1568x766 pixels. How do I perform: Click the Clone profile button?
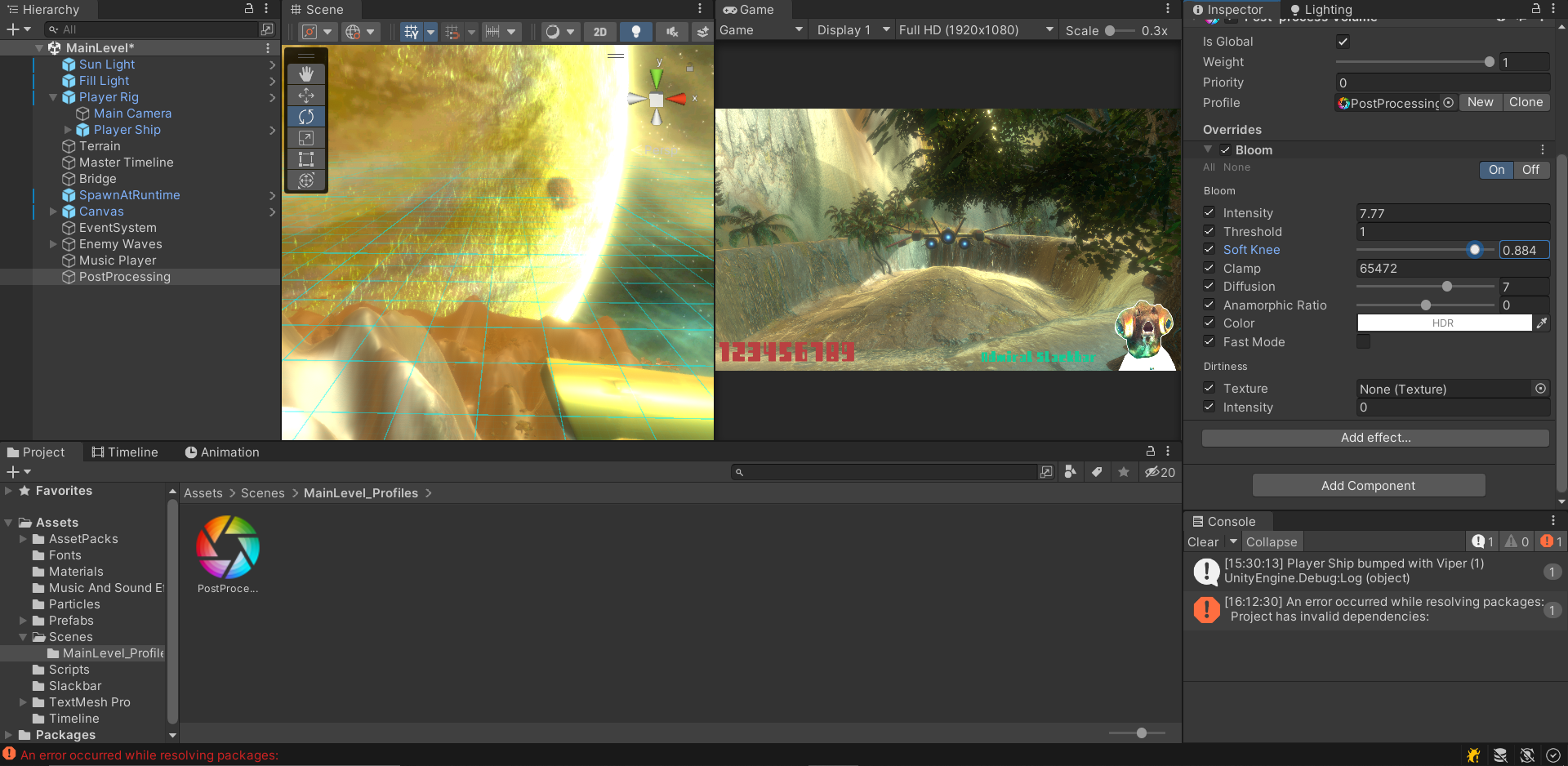[1526, 102]
